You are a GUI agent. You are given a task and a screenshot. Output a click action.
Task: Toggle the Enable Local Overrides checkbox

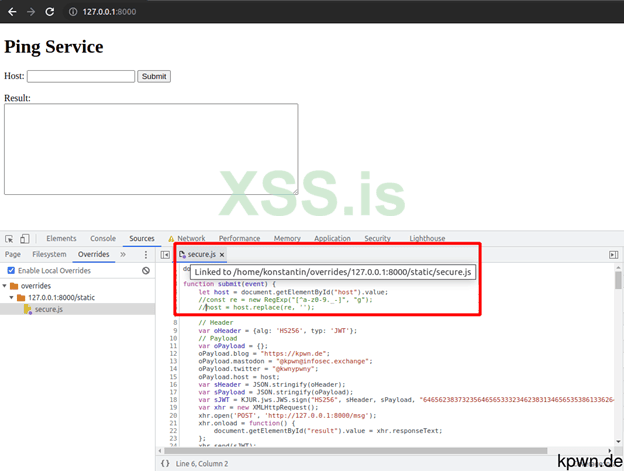tap(11, 271)
